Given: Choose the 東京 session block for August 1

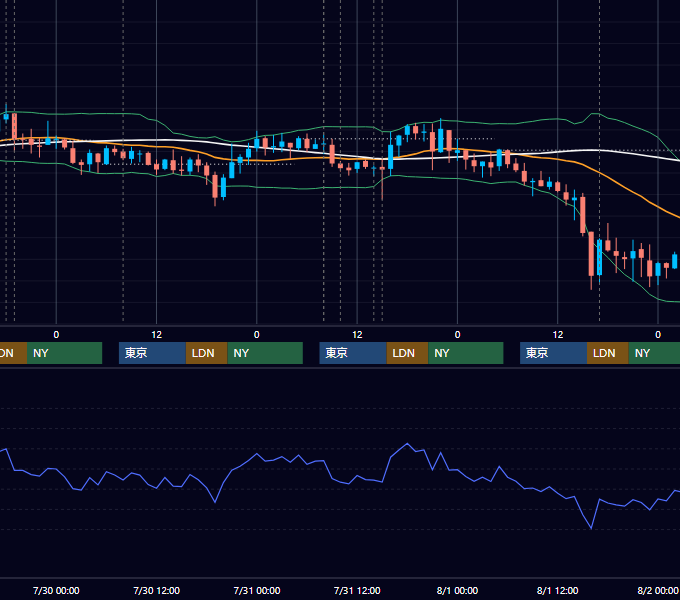Looking at the screenshot, I should [553, 353].
